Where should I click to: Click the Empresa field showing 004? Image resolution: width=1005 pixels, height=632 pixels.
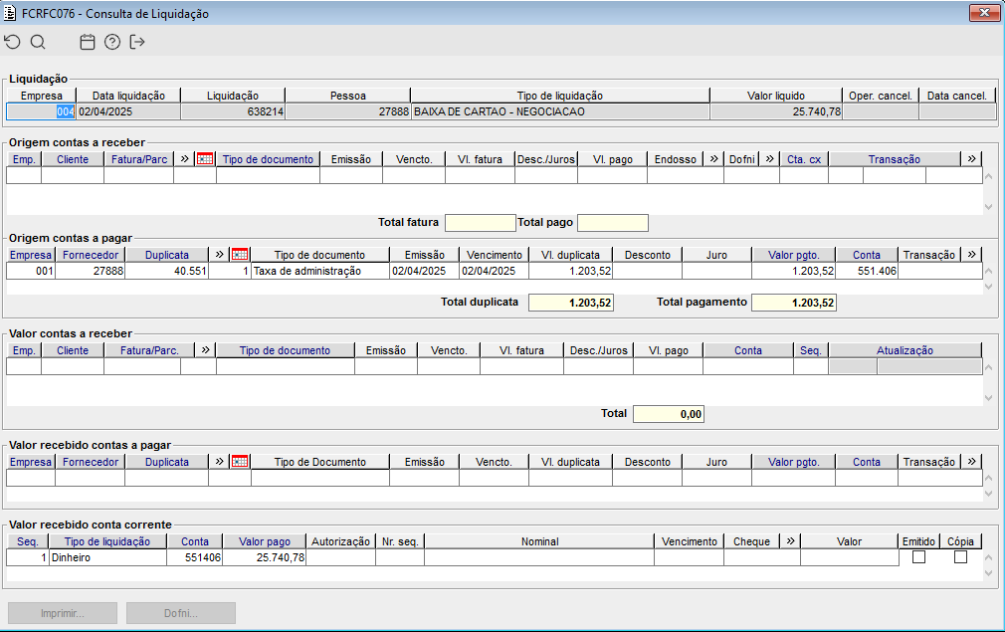(x=41, y=112)
